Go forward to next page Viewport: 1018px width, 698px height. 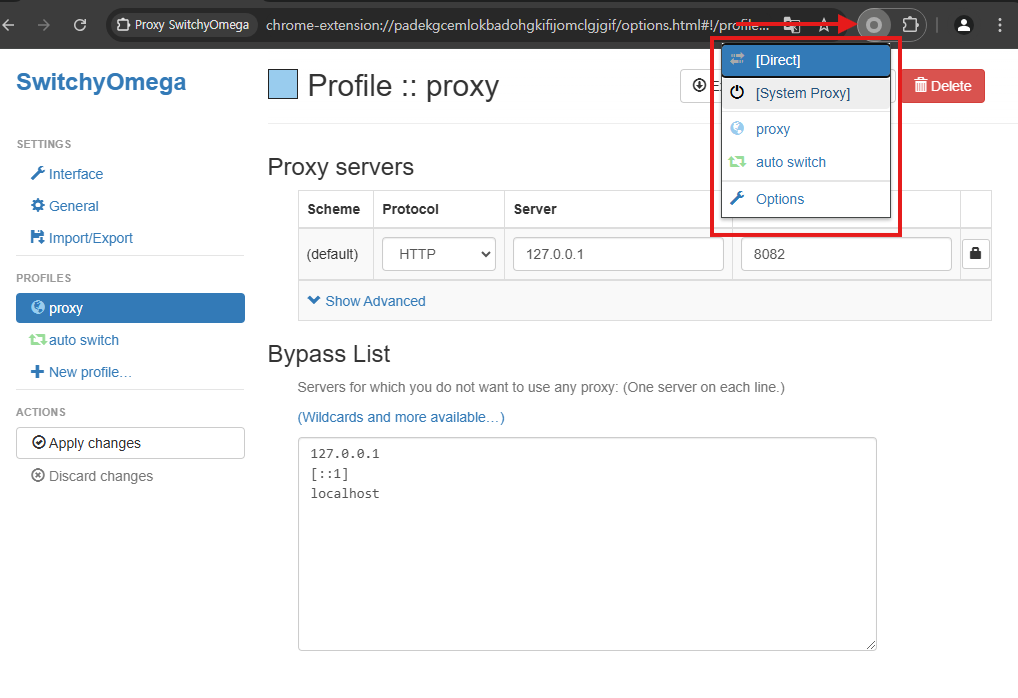pyautogui.click(x=43, y=25)
